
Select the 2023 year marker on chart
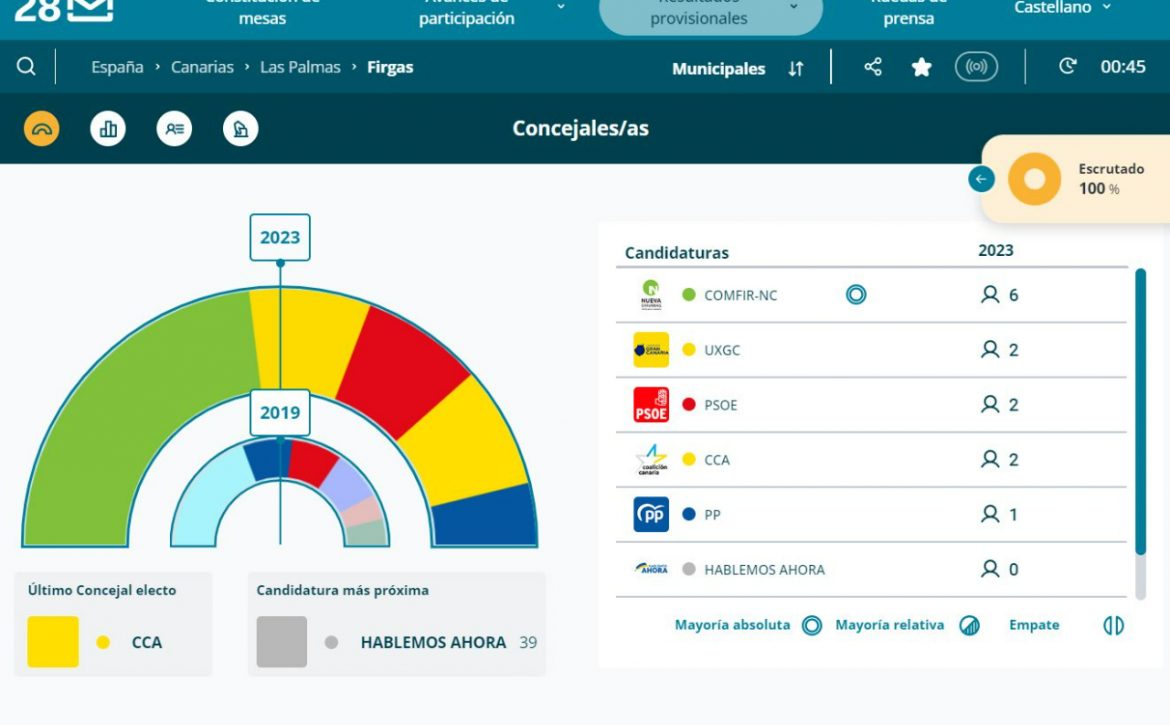click(280, 237)
